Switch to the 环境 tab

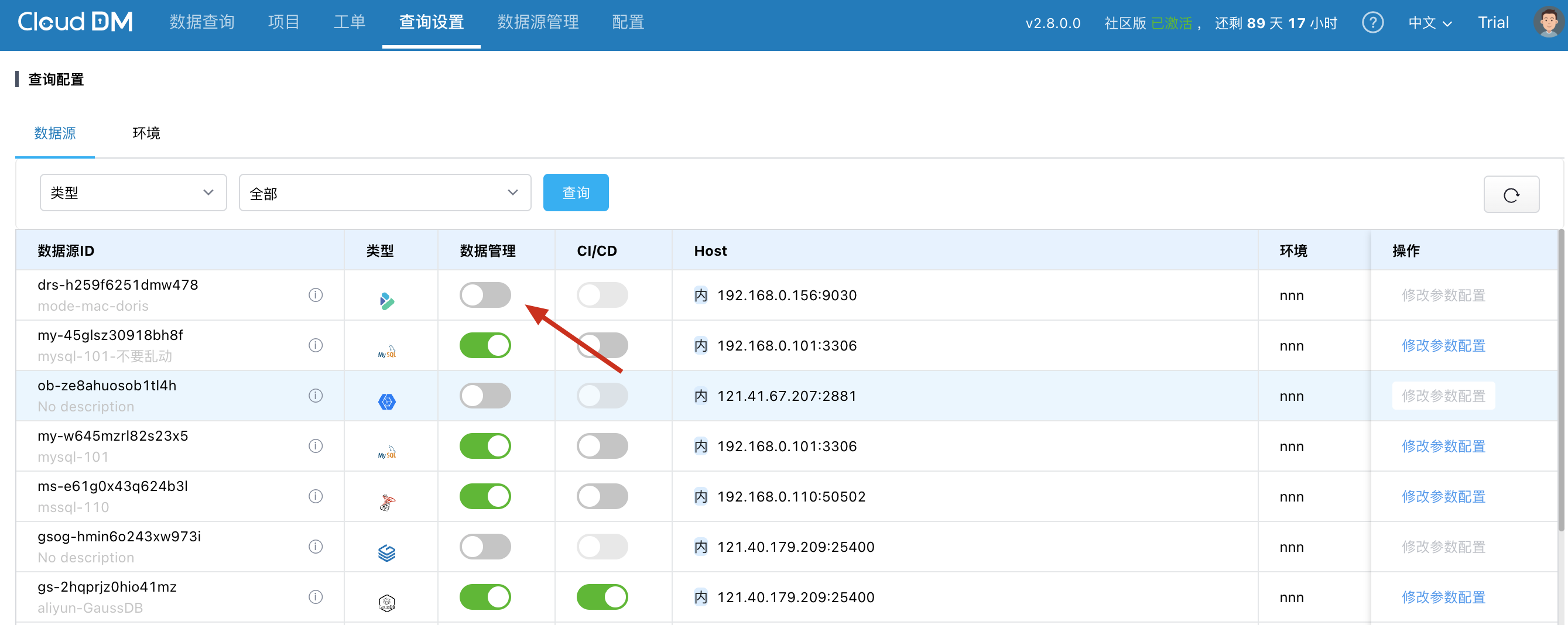(146, 133)
